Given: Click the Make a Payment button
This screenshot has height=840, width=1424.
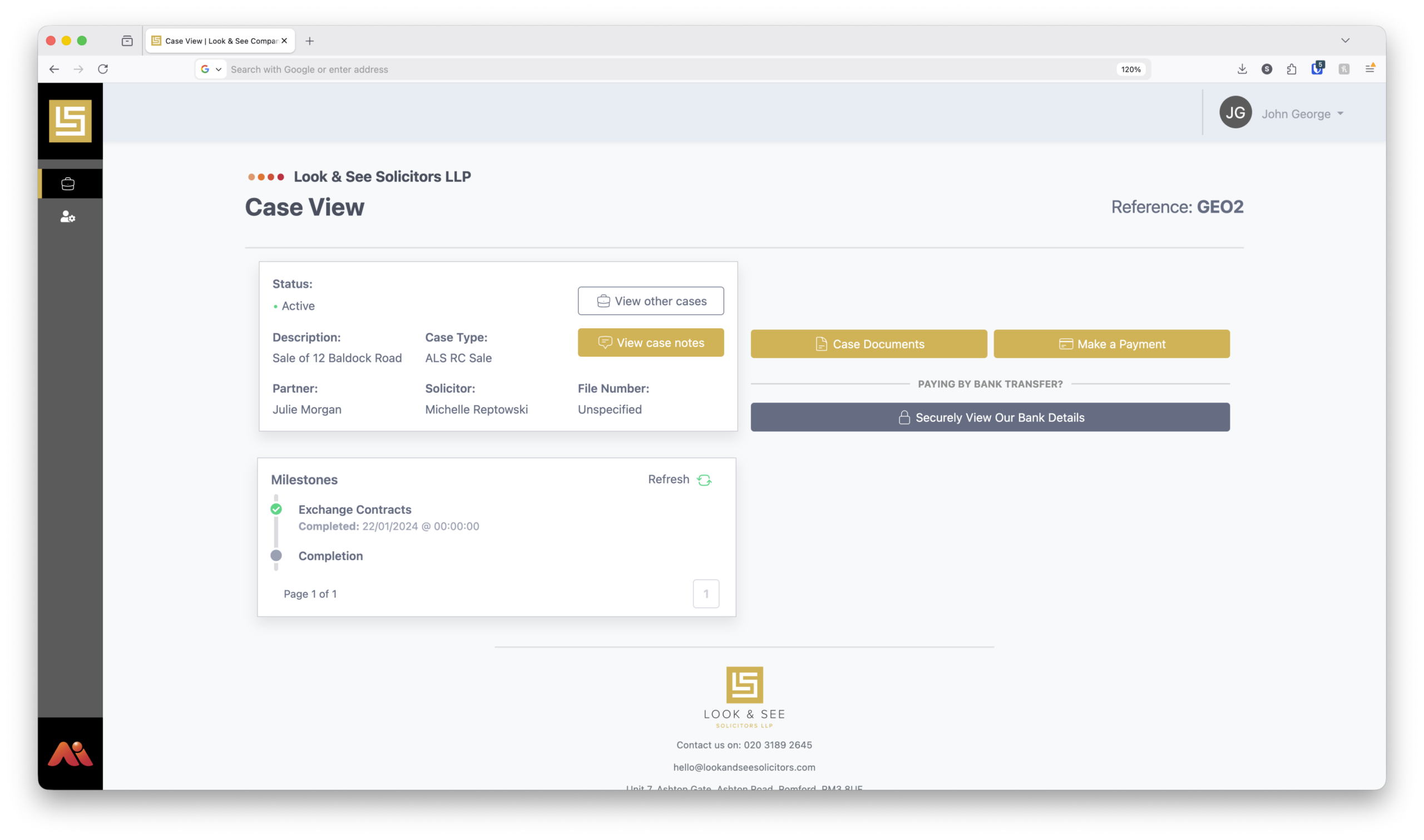Looking at the screenshot, I should point(1111,344).
